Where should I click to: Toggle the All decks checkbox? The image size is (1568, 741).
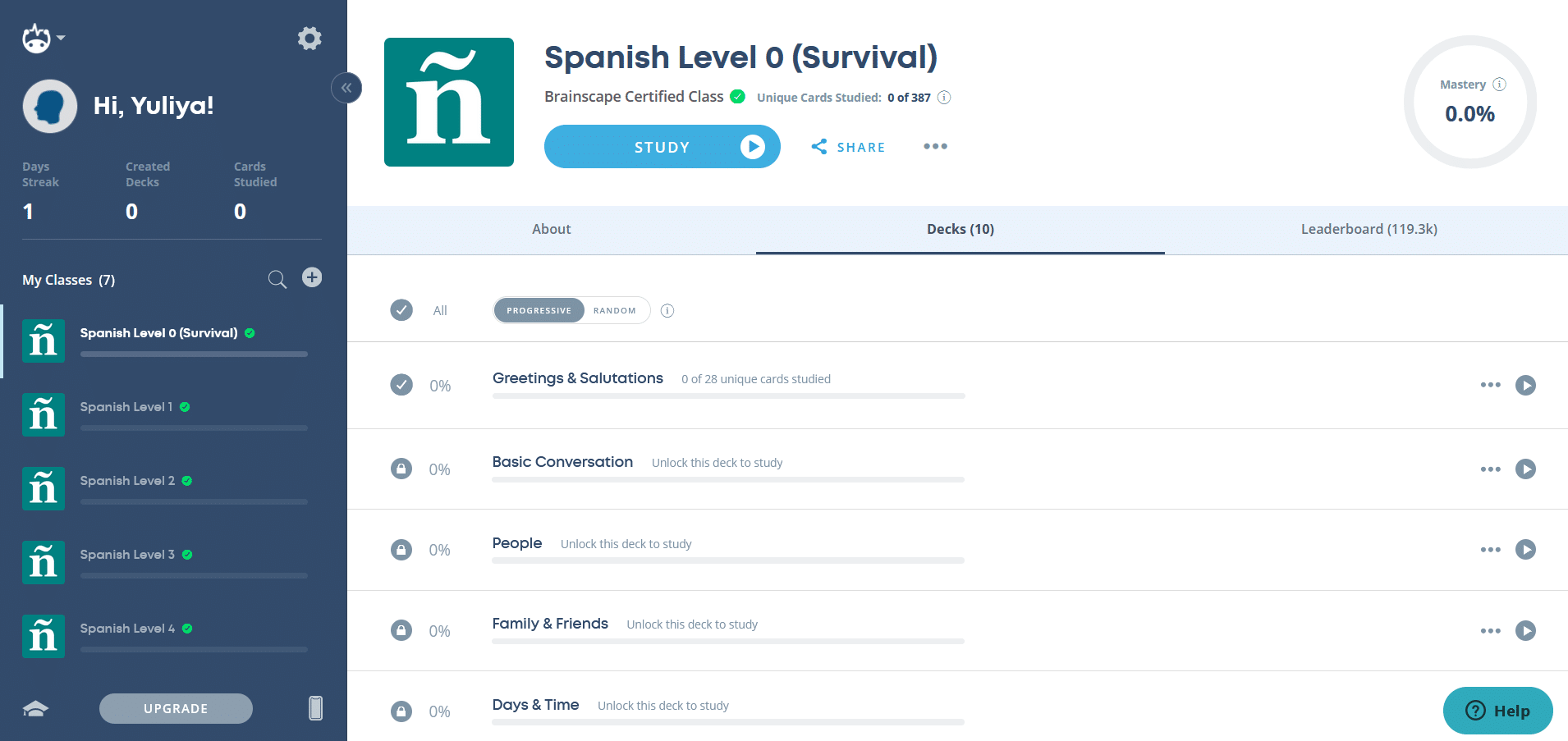(x=401, y=310)
